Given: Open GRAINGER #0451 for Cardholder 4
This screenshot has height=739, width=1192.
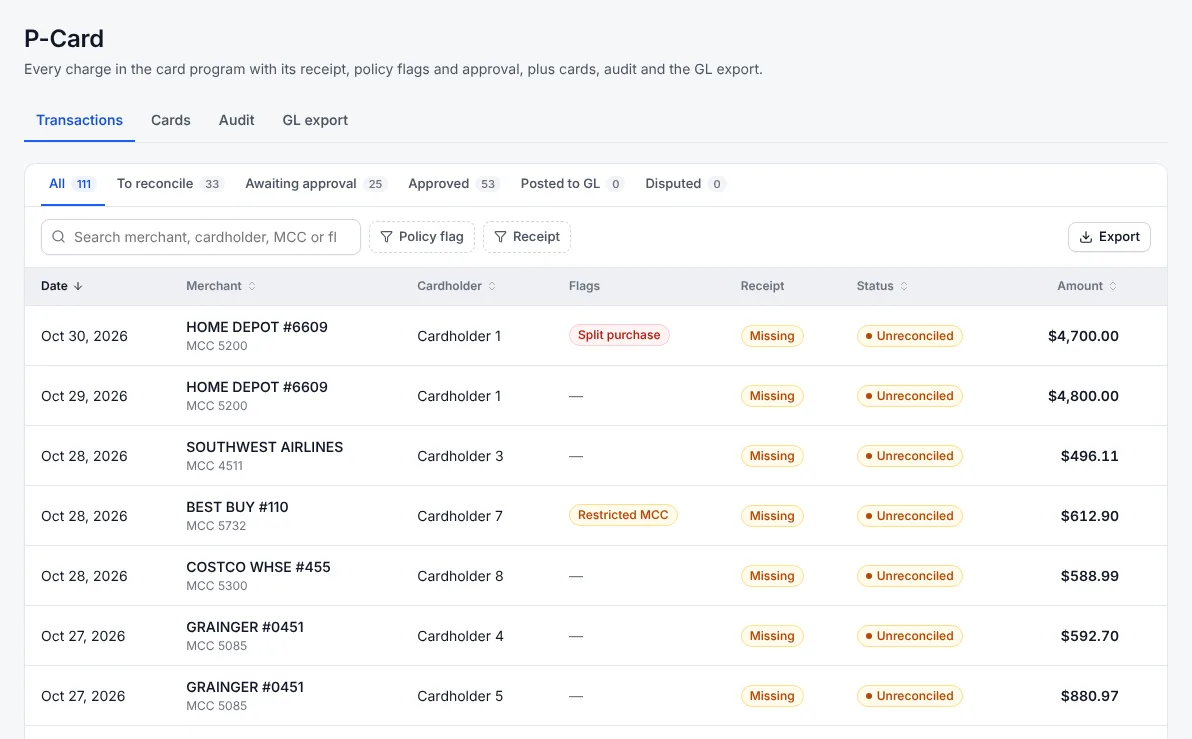Looking at the screenshot, I should coord(245,627).
